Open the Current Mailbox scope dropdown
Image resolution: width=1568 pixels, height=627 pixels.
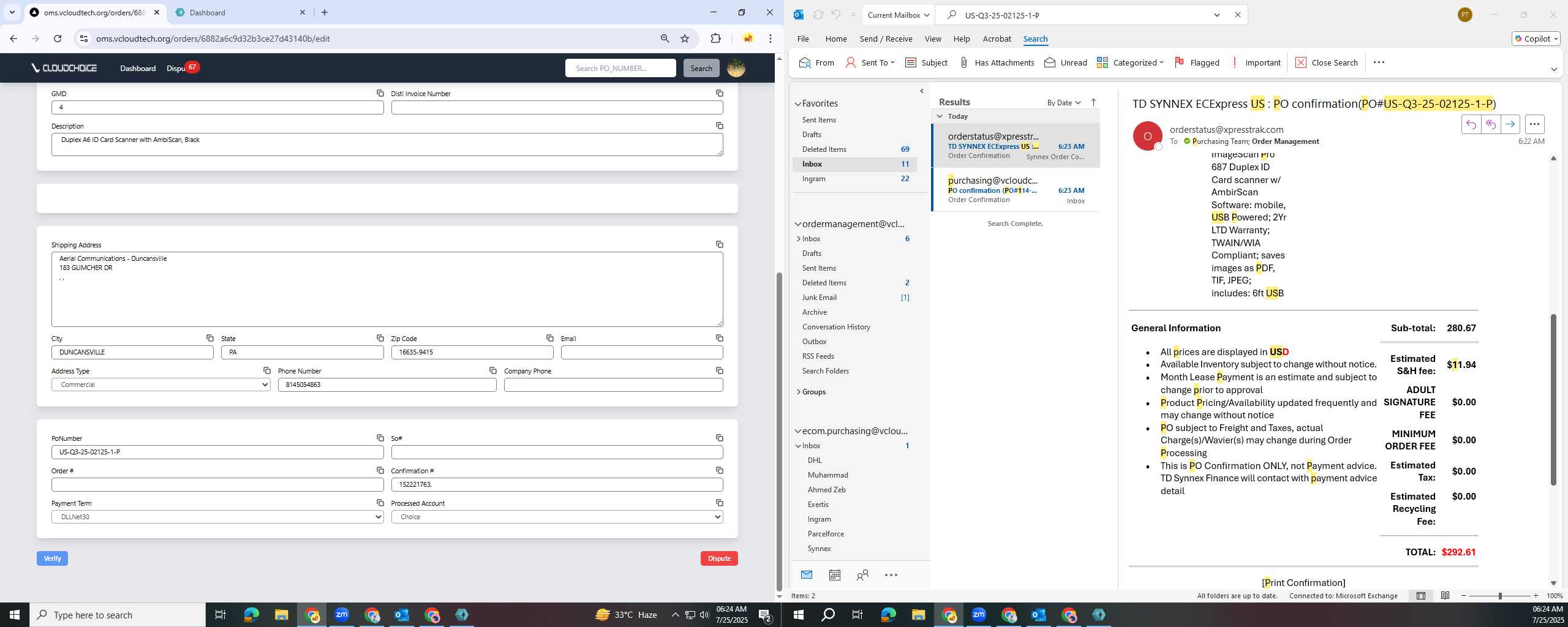[898, 15]
